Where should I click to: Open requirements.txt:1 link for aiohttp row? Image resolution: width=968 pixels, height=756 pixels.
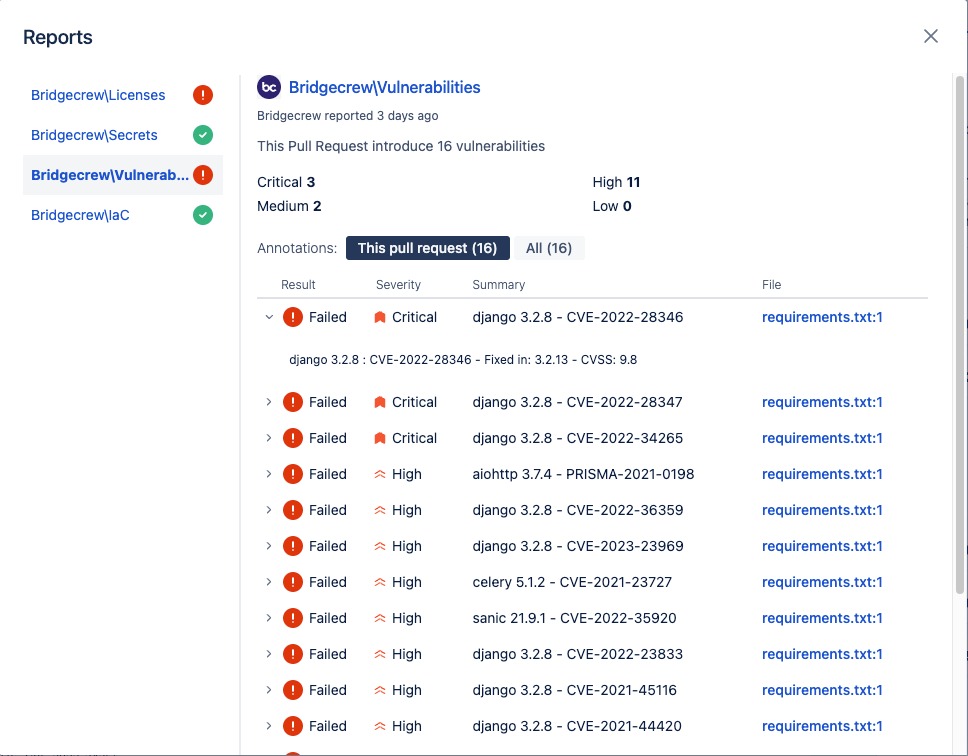pyautogui.click(x=822, y=474)
